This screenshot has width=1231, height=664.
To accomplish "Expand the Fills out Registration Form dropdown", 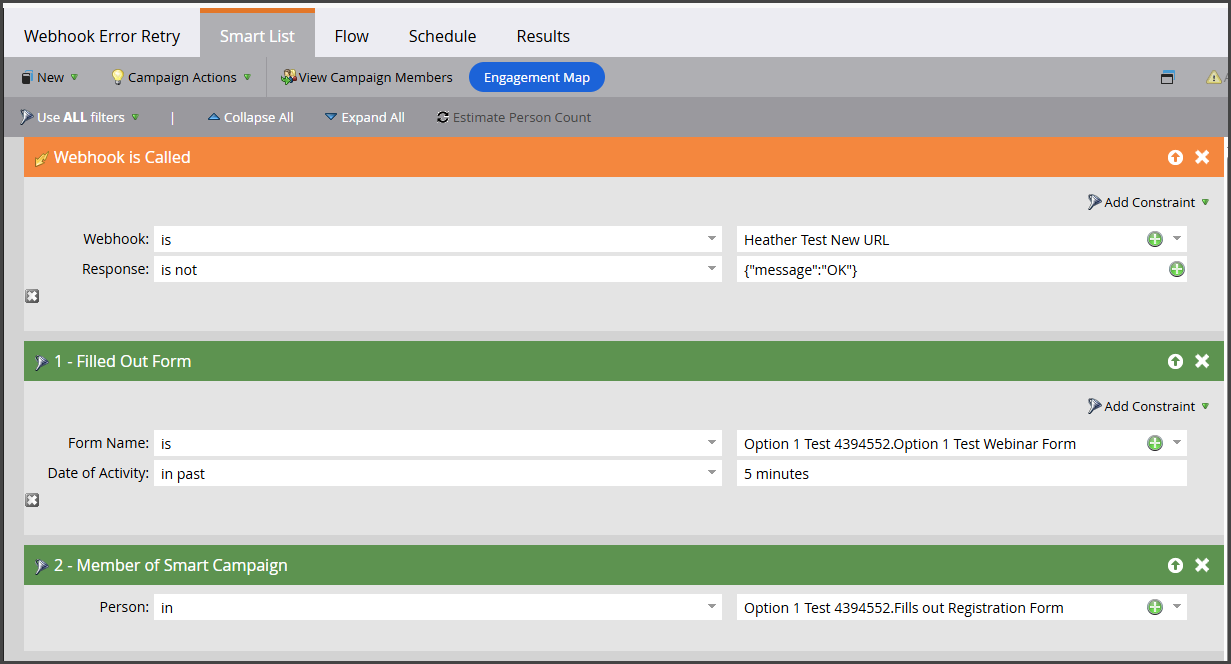I will coord(1177,607).
